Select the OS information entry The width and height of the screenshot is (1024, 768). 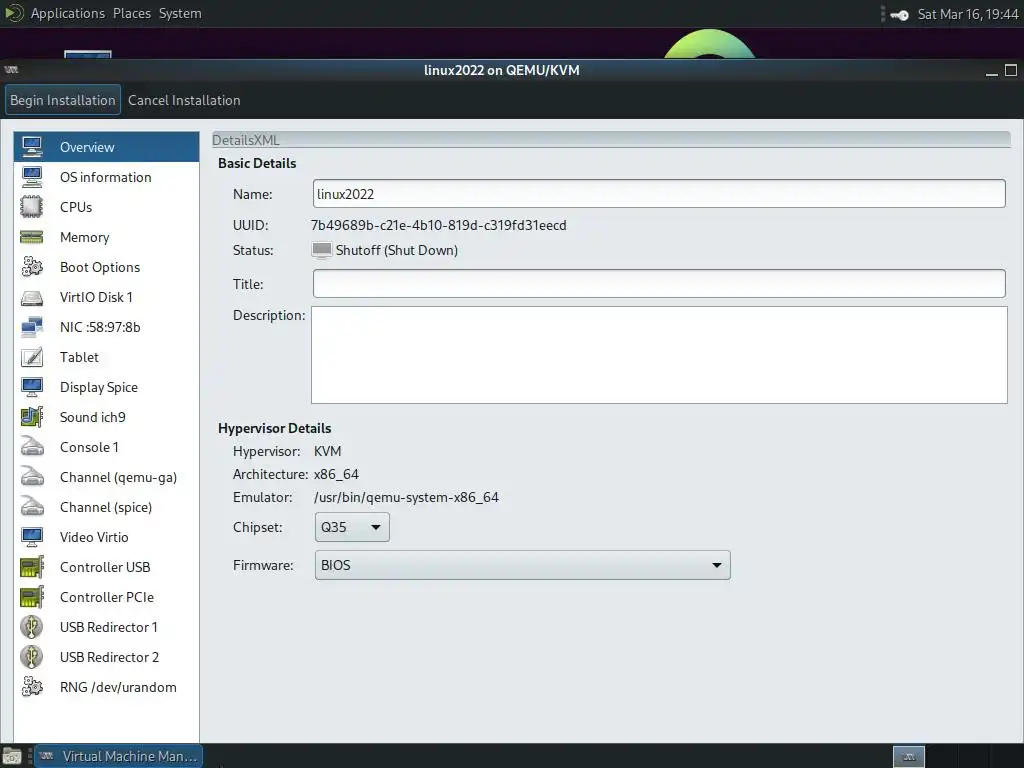(x=106, y=177)
